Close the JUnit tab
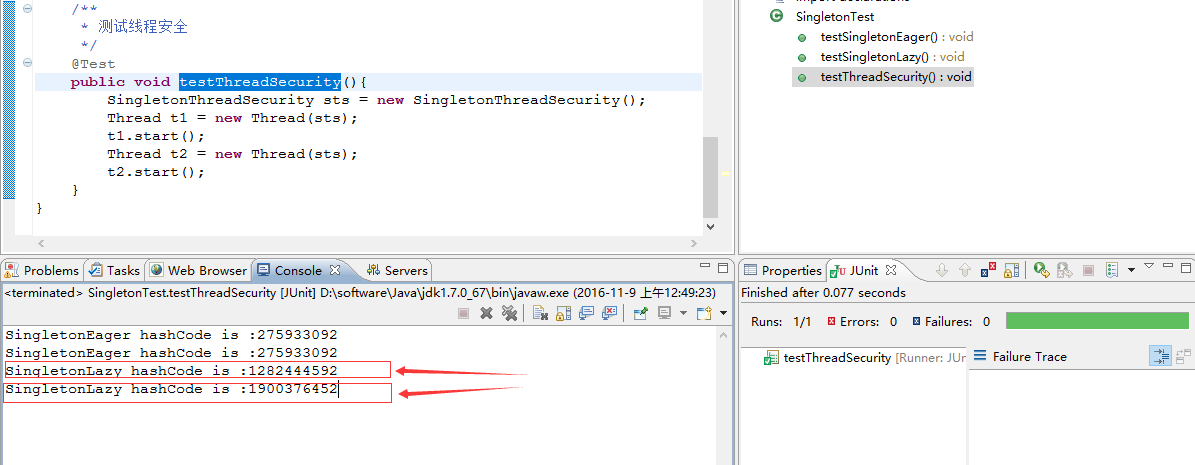1195x465 pixels. point(891,270)
